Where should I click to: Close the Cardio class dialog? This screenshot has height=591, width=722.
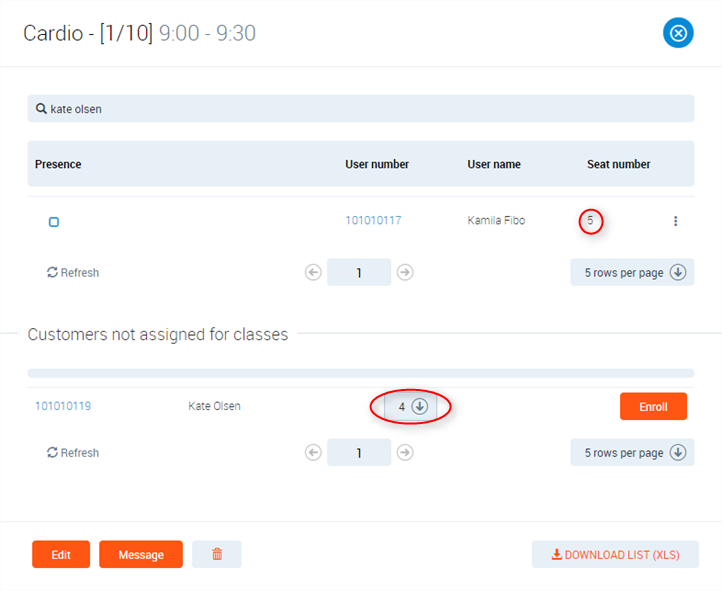(x=678, y=33)
